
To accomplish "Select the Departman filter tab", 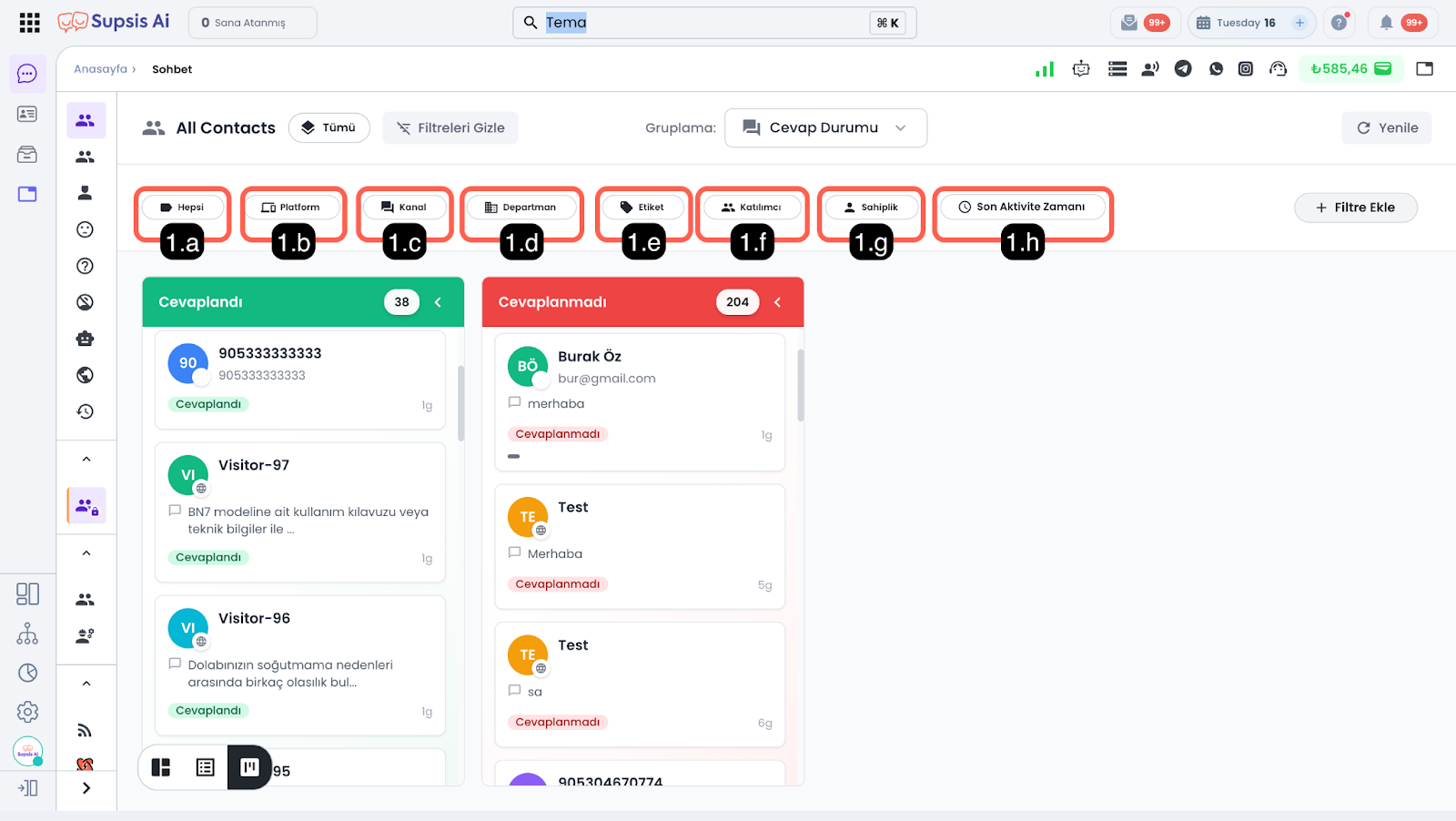I will 521,208.
